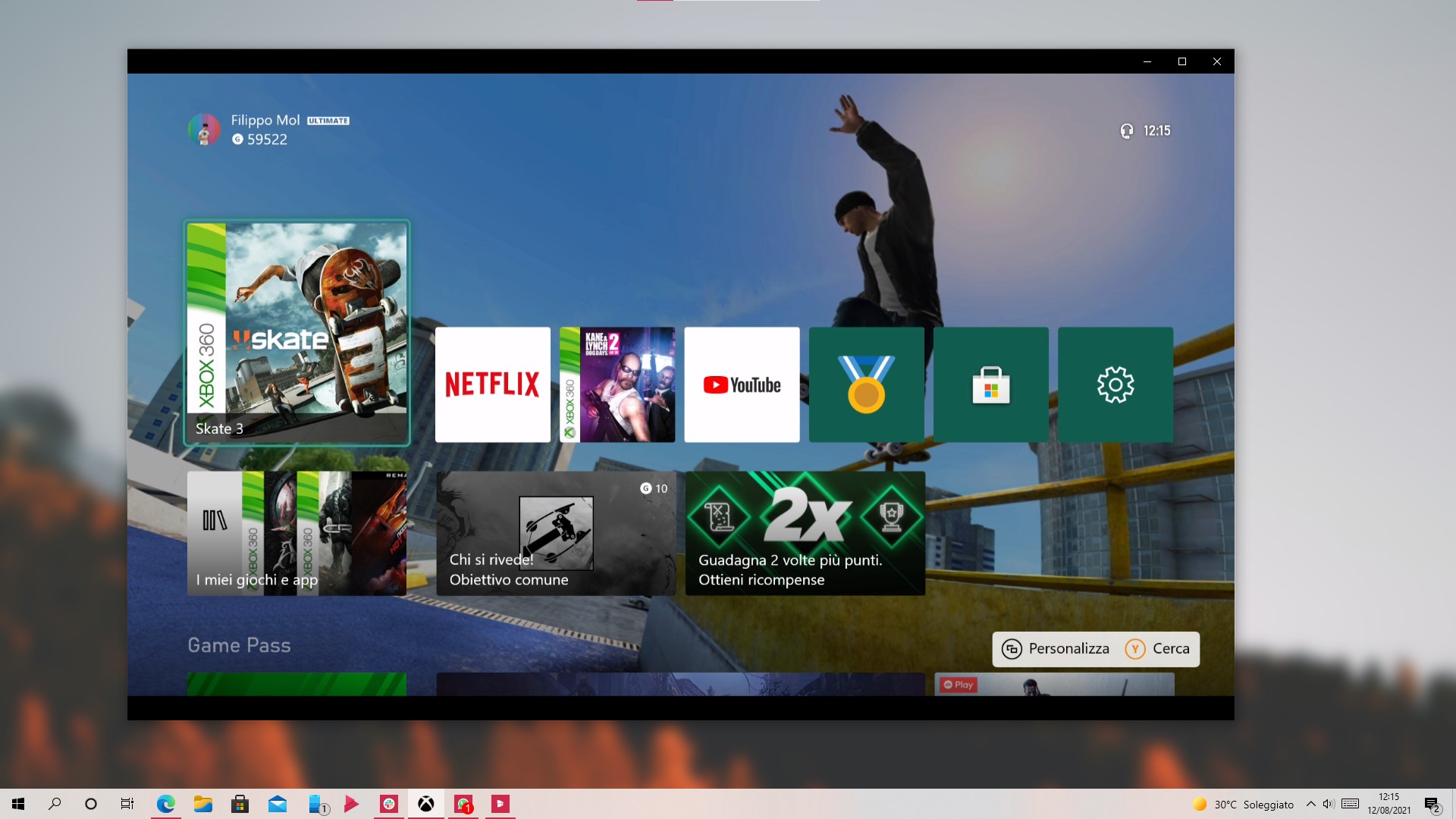The image size is (1456, 819).
Task: Open Task View on the taskbar
Action: (127, 804)
